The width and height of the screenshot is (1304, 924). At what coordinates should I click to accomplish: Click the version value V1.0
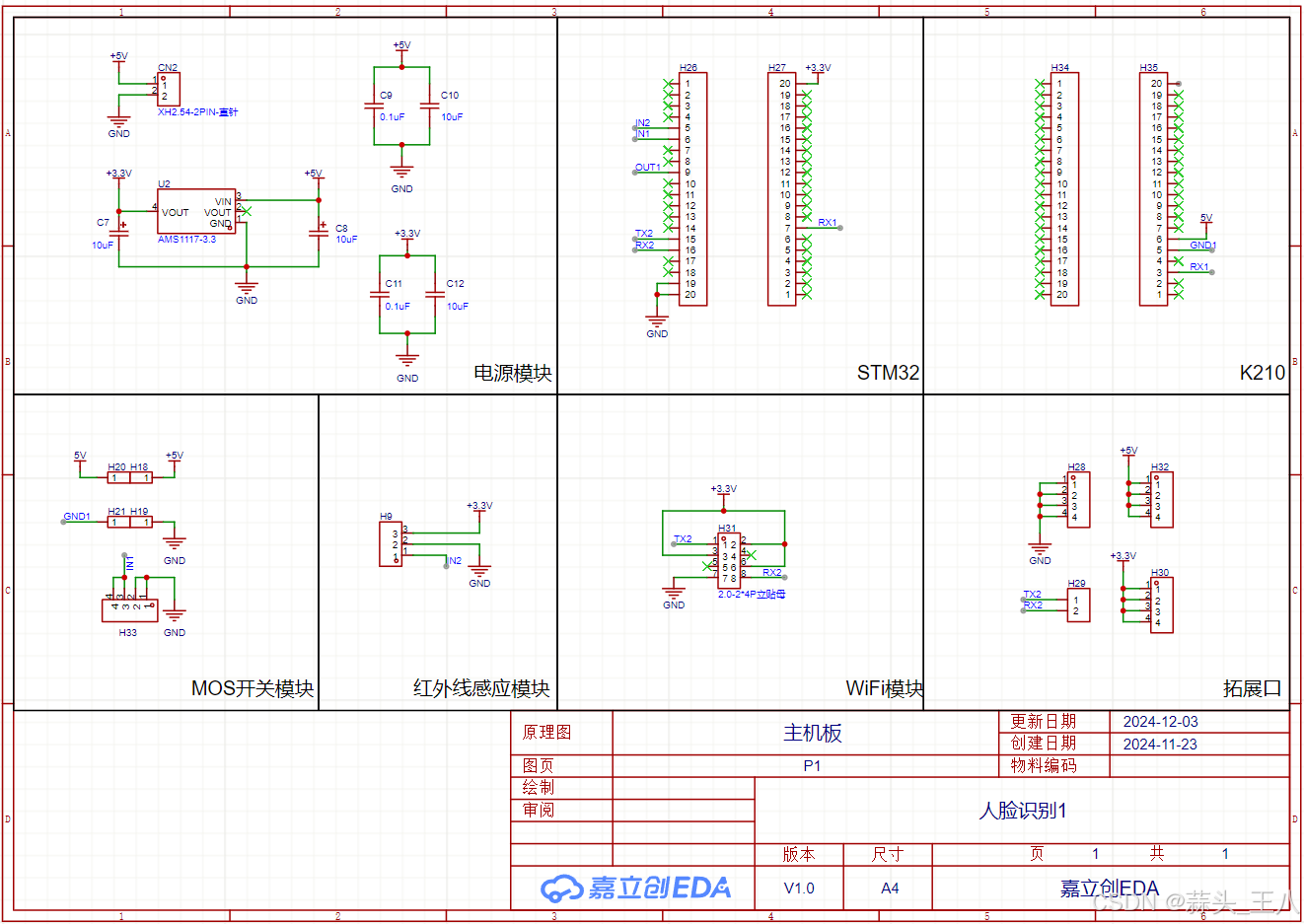(799, 888)
